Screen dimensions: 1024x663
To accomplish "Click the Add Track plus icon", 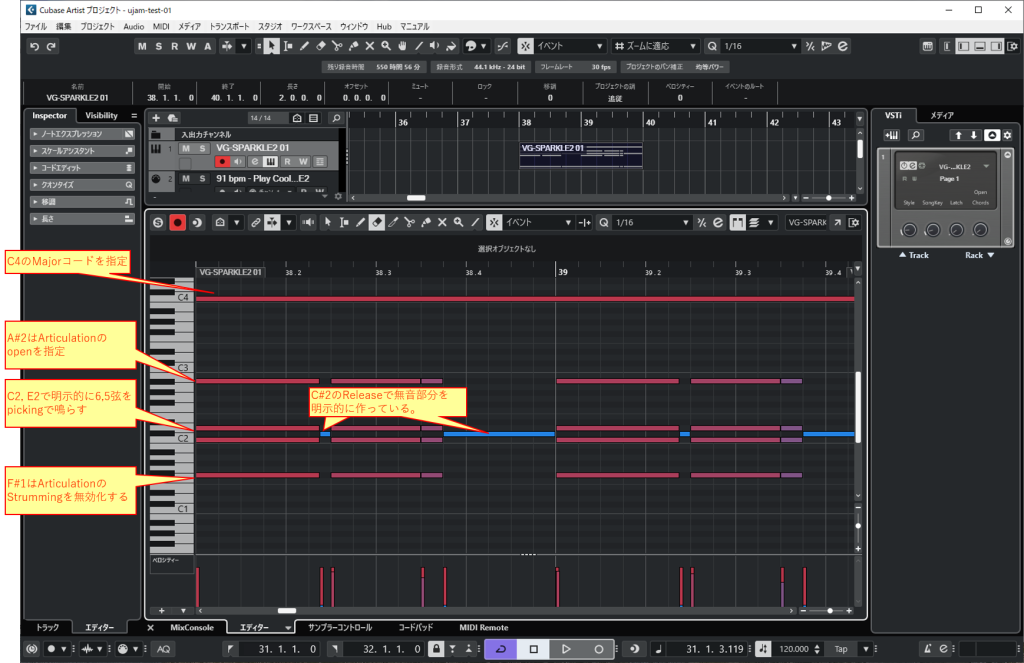I will [x=157, y=118].
